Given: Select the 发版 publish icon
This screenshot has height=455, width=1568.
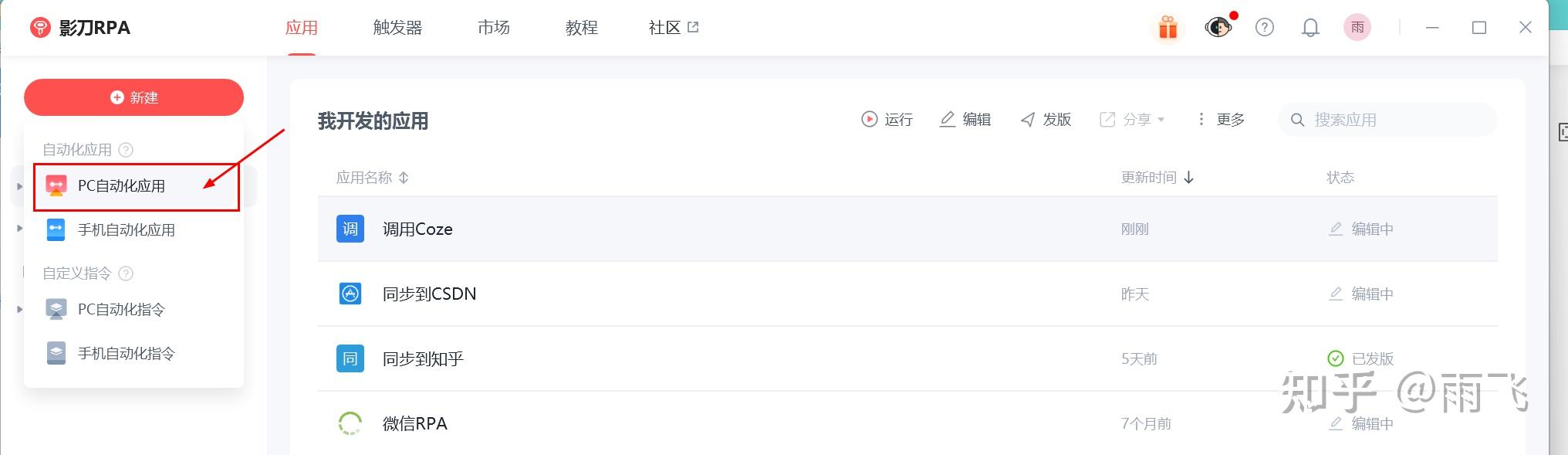Looking at the screenshot, I should point(1028,120).
